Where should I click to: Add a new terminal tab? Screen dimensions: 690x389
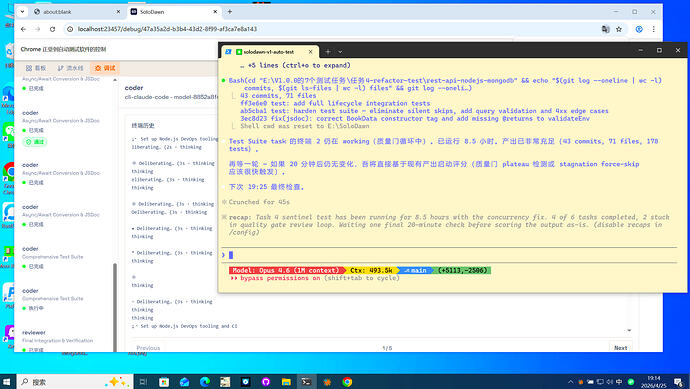[328, 52]
